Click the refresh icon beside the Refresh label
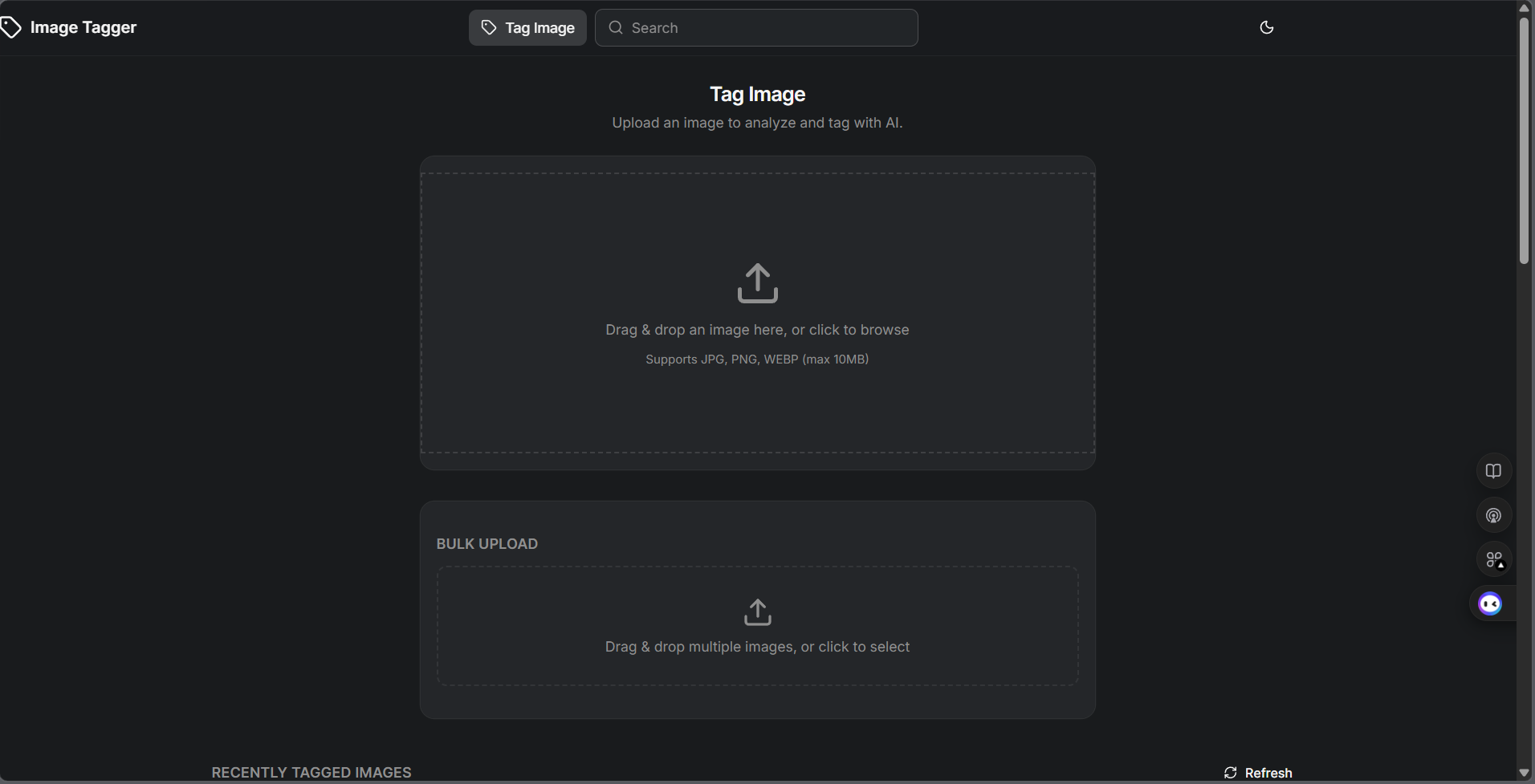The width and height of the screenshot is (1535, 784). point(1231,773)
